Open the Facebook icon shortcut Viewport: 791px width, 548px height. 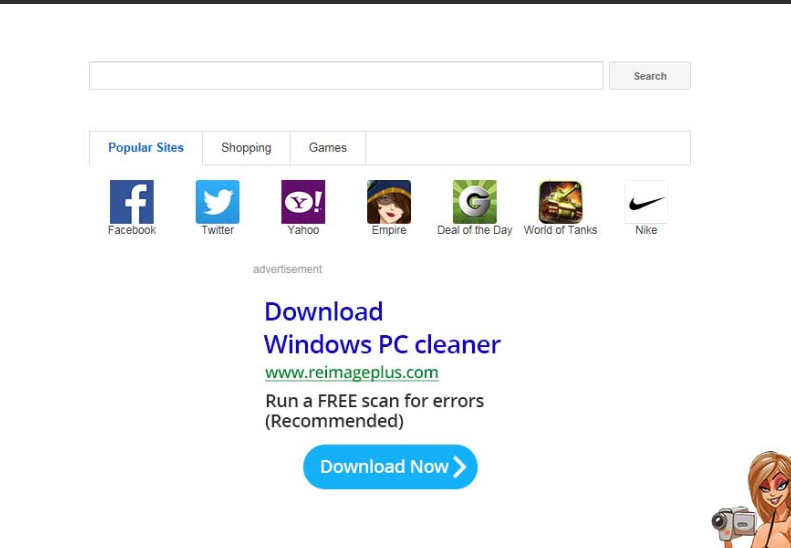(x=131, y=202)
